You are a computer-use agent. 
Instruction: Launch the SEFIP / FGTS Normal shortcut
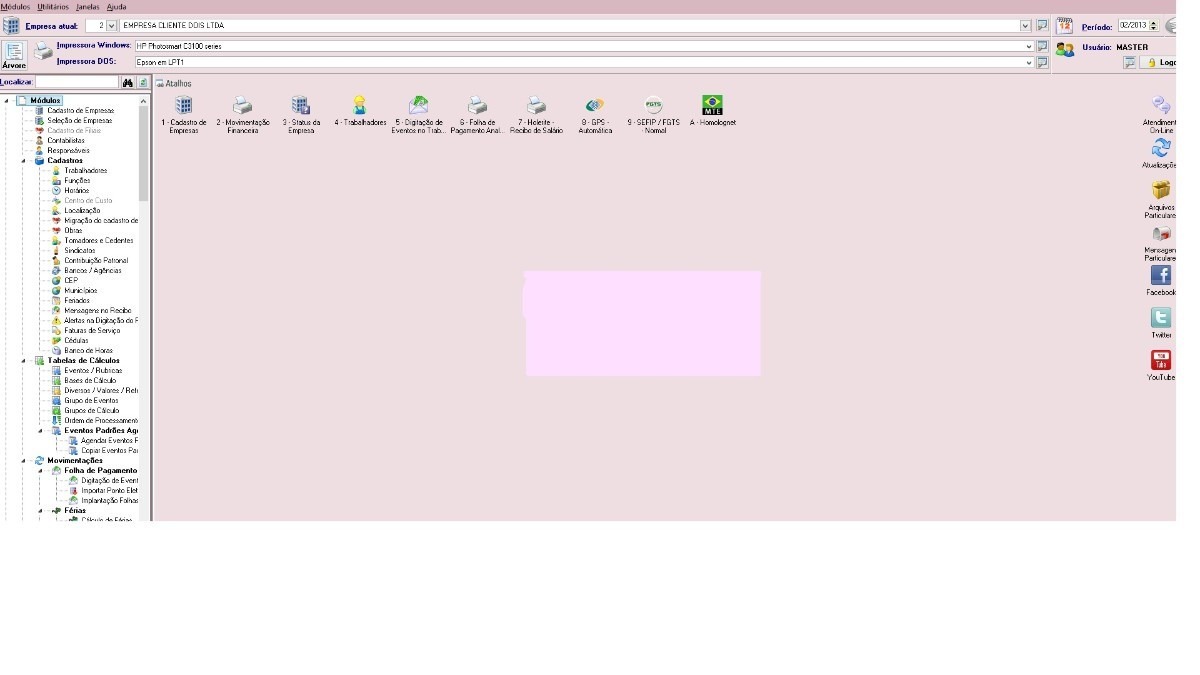[x=653, y=105]
